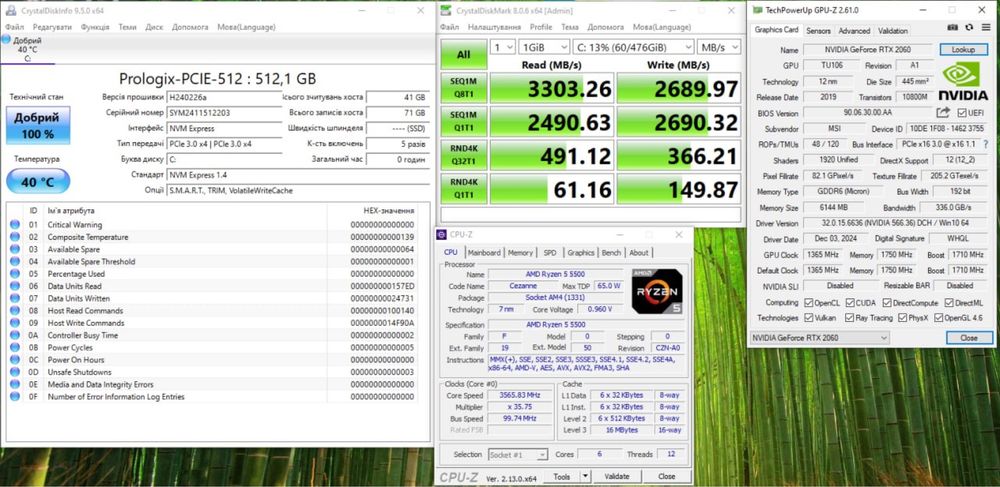The width and height of the screenshot is (1000, 487).
Task: Toggle the UEFI checkbox in GPU-Z
Action: pos(962,113)
